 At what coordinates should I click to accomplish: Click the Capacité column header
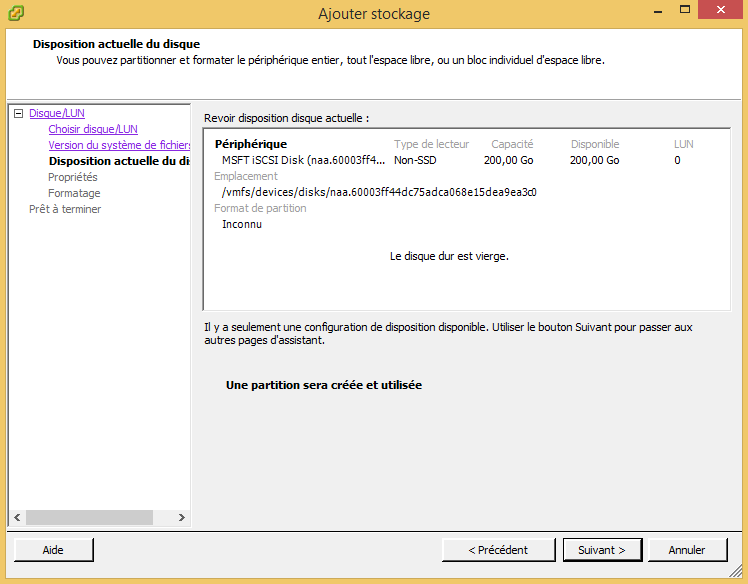511,144
